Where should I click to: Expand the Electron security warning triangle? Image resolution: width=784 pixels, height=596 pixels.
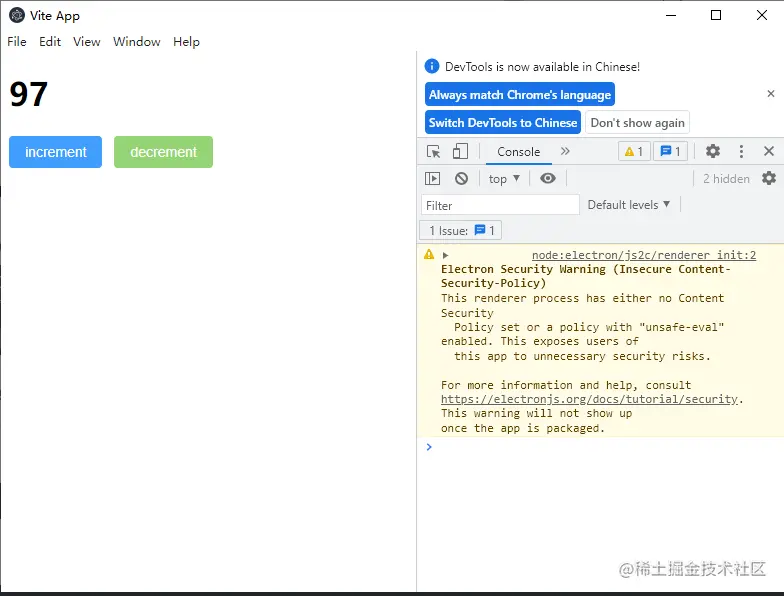tap(445, 256)
